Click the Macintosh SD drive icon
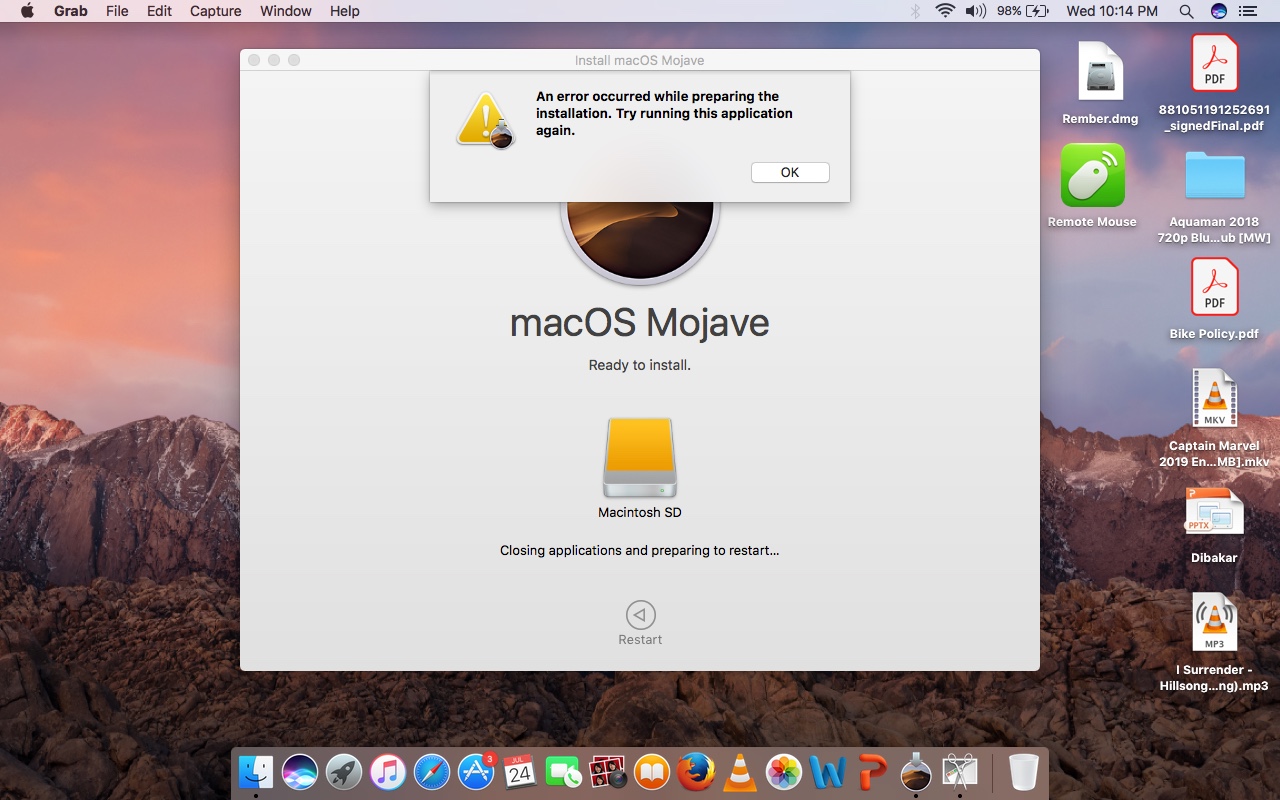The height and width of the screenshot is (800, 1280). 639,455
